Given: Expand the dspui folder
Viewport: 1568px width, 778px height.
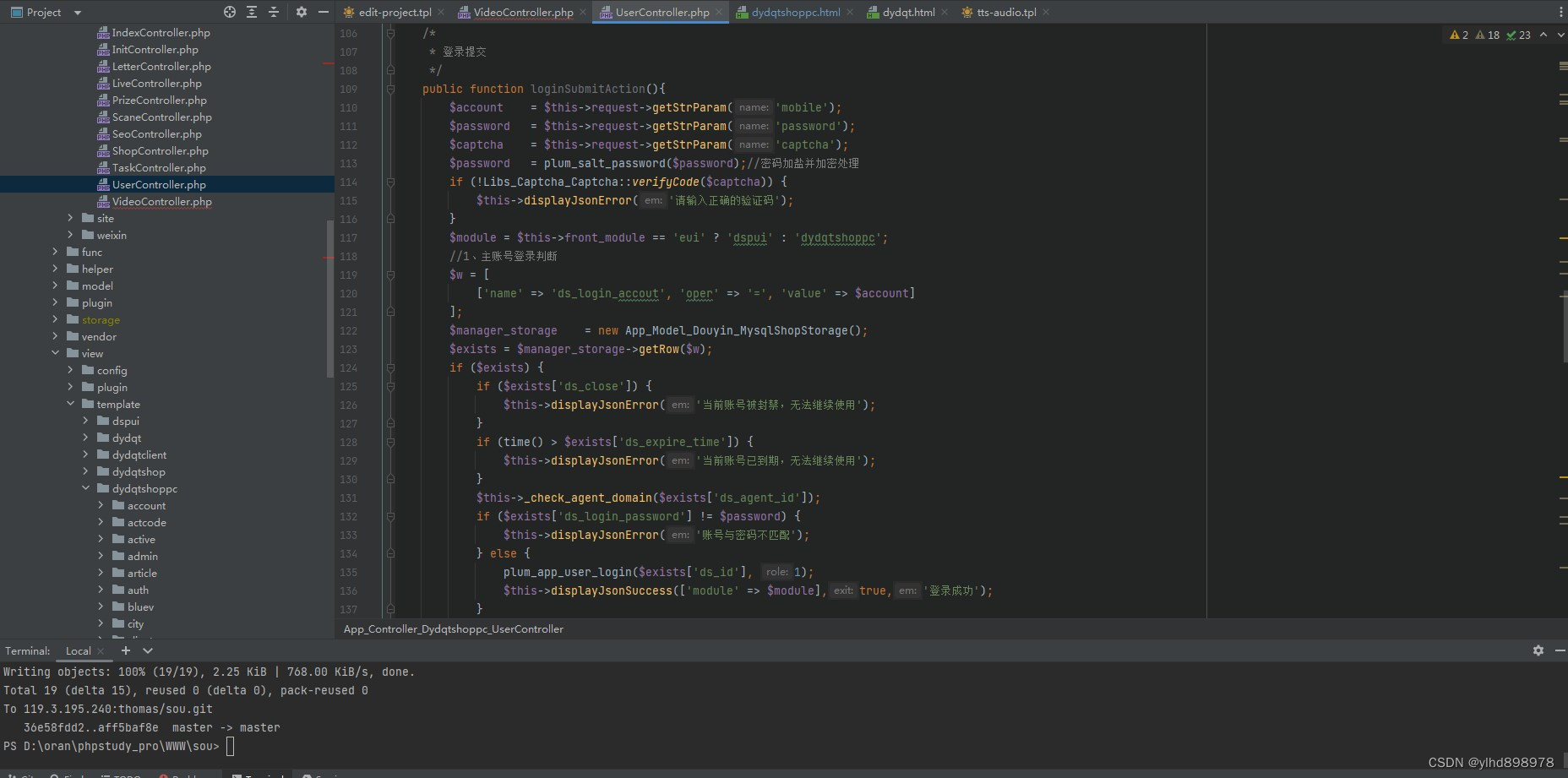Looking at the screenshot, I should tap(85, 421).
